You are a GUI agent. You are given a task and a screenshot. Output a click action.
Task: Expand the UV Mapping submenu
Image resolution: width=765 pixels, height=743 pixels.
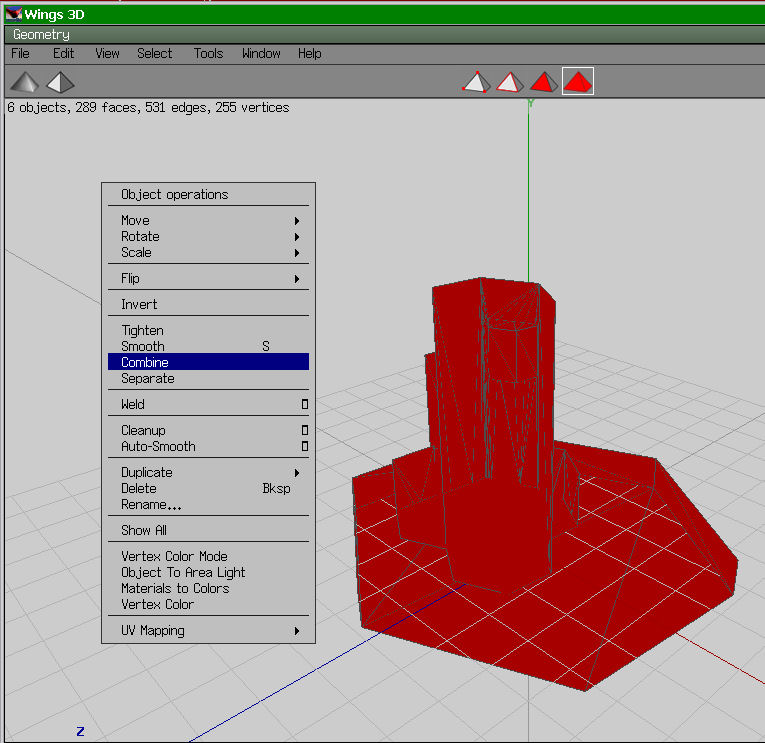(x=208, y=630)
